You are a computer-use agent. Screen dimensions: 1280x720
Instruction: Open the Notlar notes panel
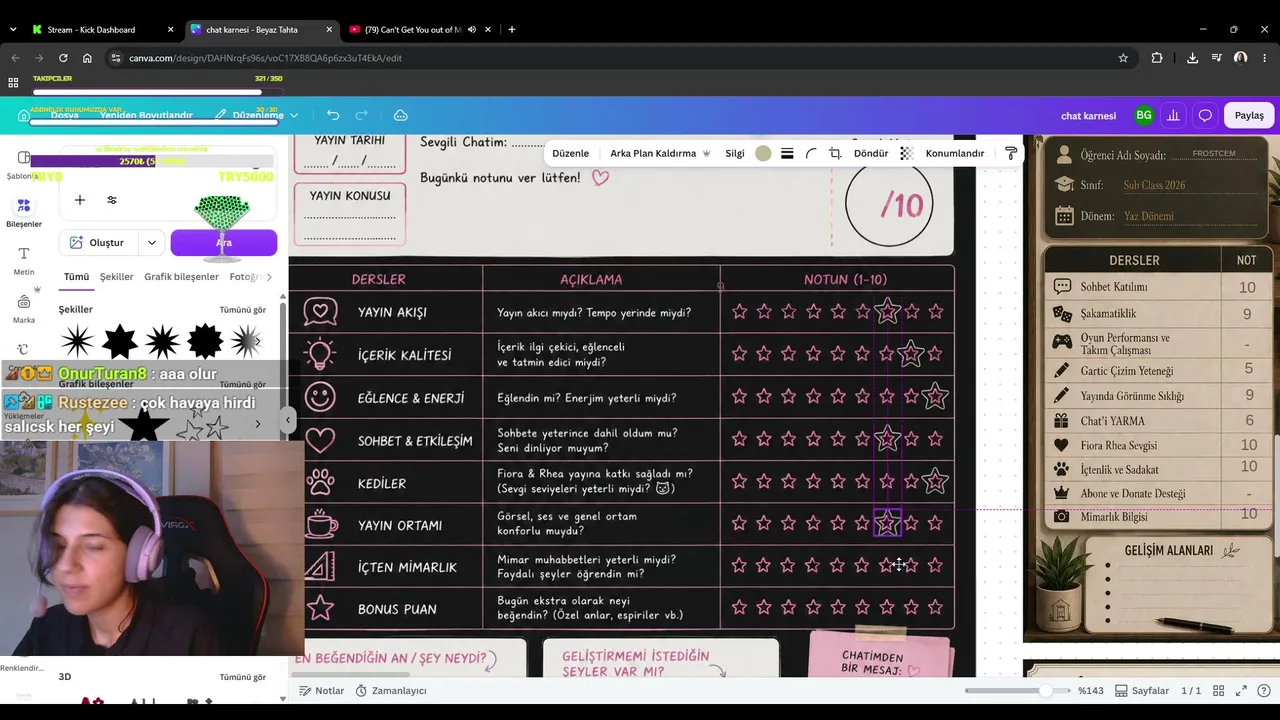322,691
